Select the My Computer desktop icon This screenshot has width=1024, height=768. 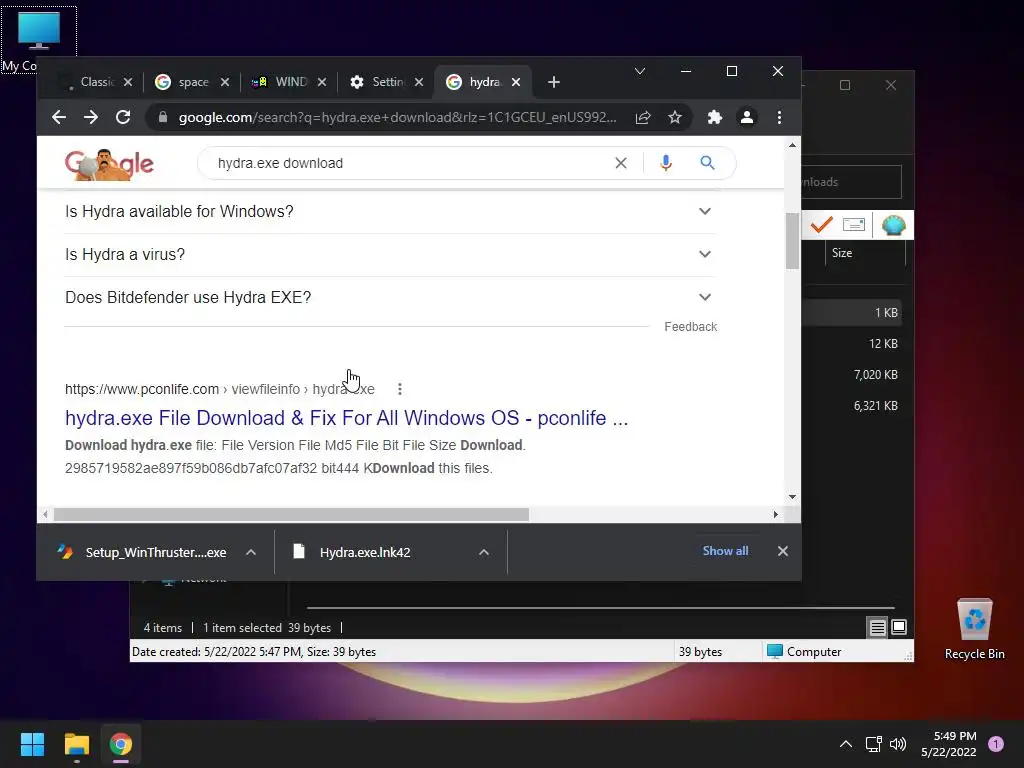tap(39, 39)
